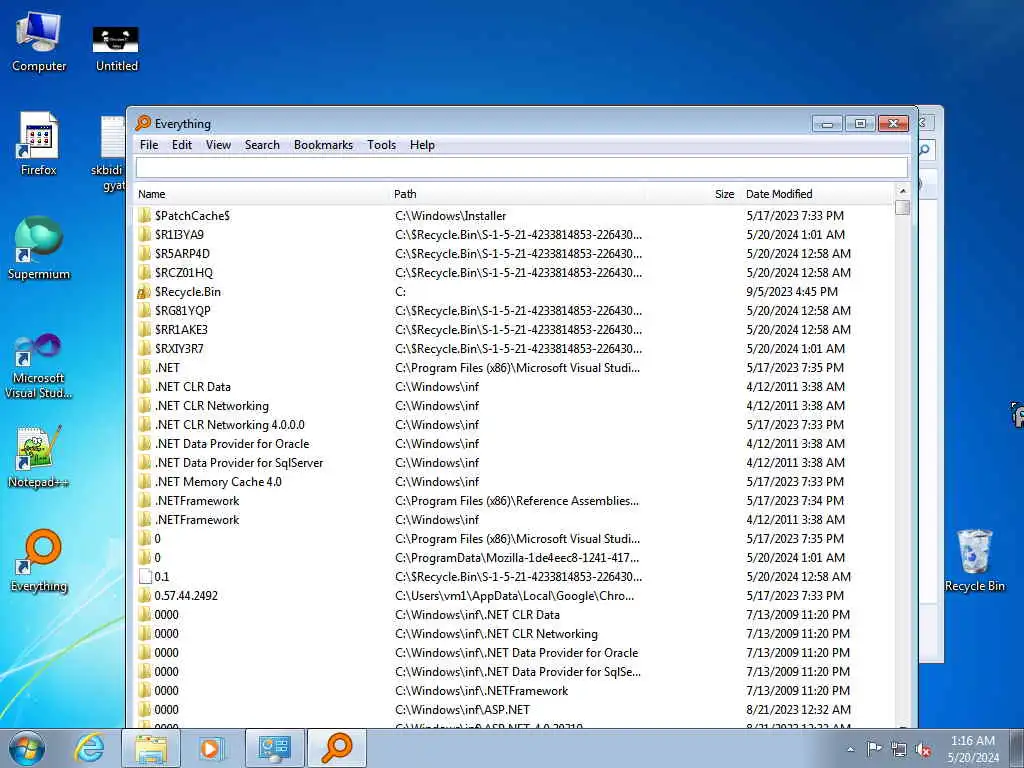Maximize the Everything window

point(860,123)
